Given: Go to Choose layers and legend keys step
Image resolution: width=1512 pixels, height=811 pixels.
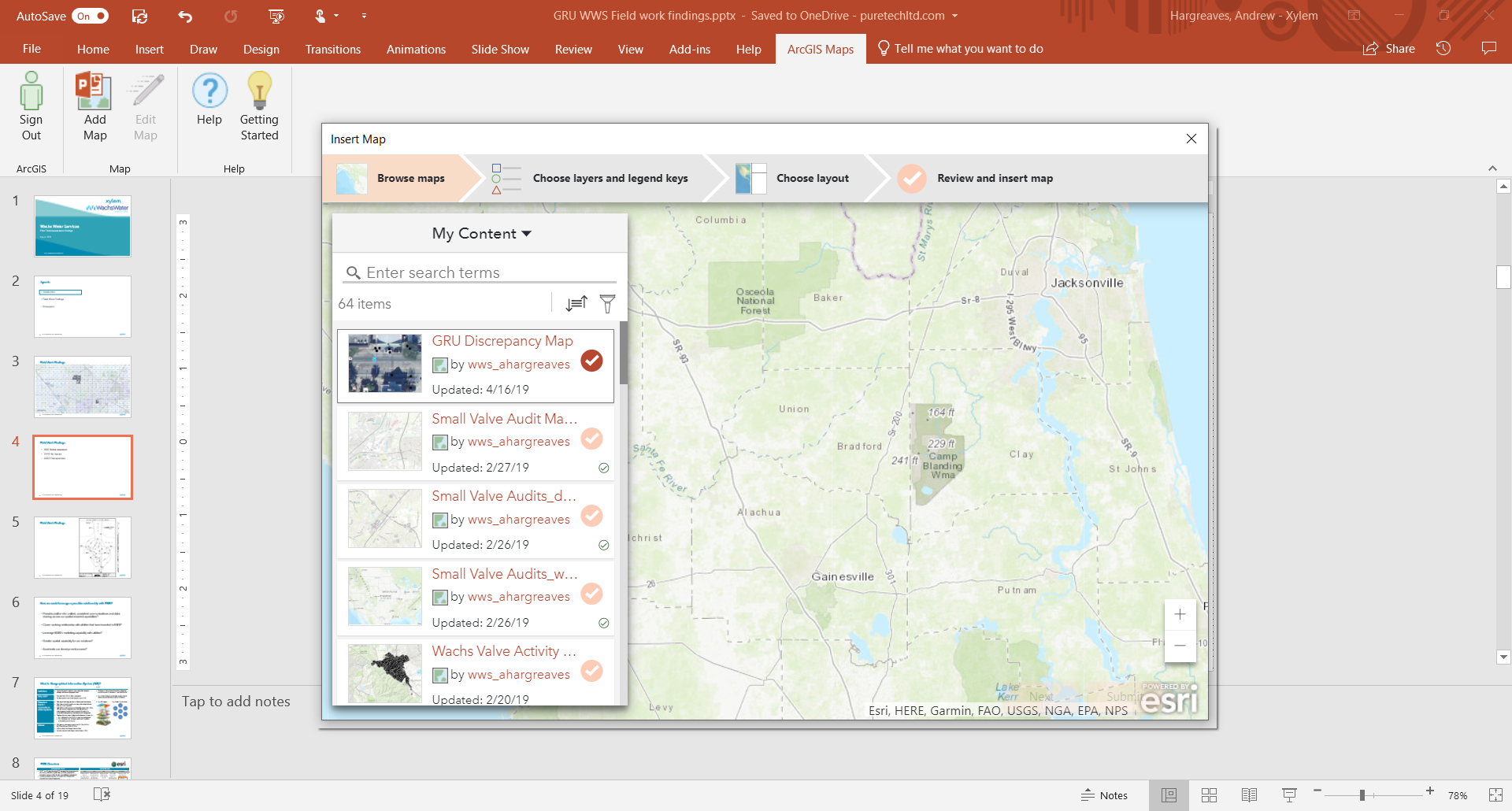Looking at the screenshot, I should point(597,178).
